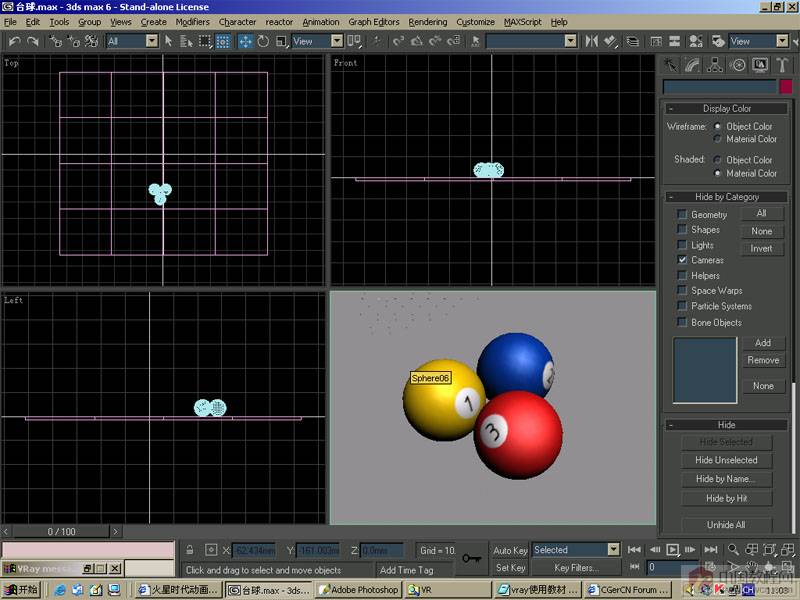This screenshot has height=600, width=800.
Task: Check the Shapes hide category box
Action: pos(682,230)
